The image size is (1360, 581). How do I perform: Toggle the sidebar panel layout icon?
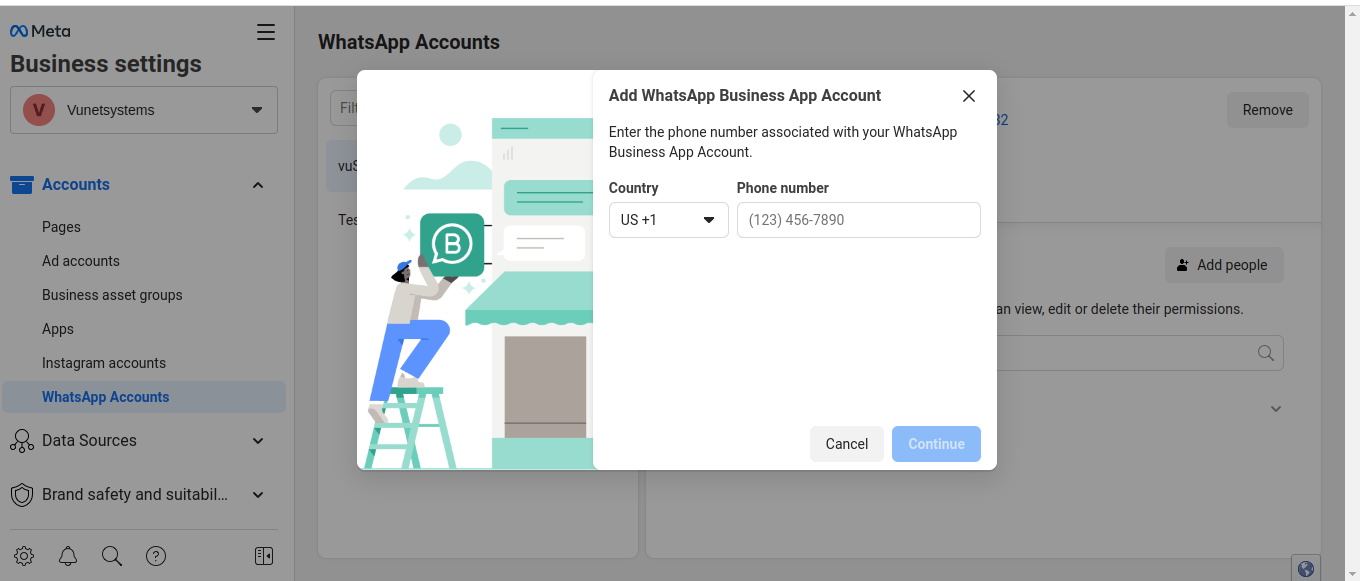(264, 556)
